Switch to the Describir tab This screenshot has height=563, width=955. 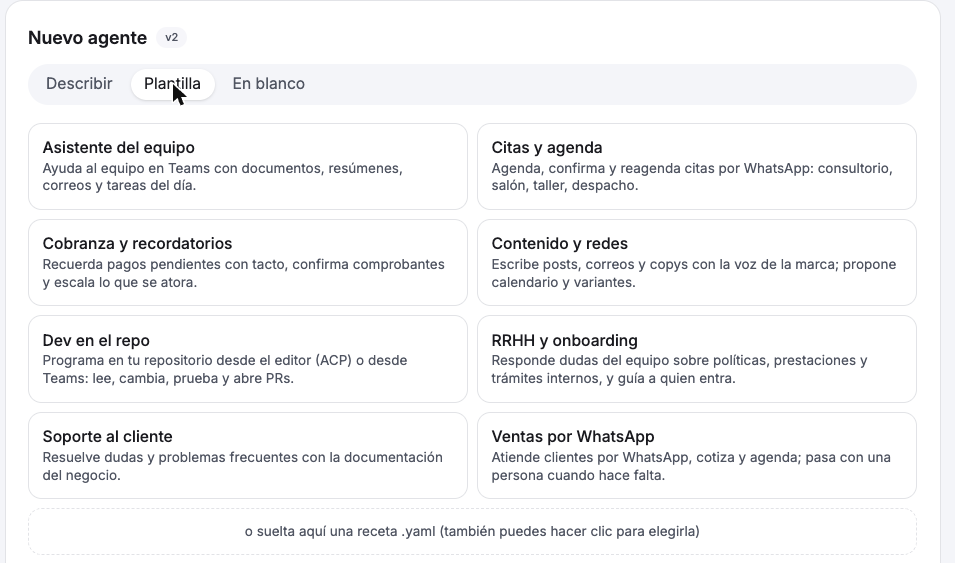79,83
